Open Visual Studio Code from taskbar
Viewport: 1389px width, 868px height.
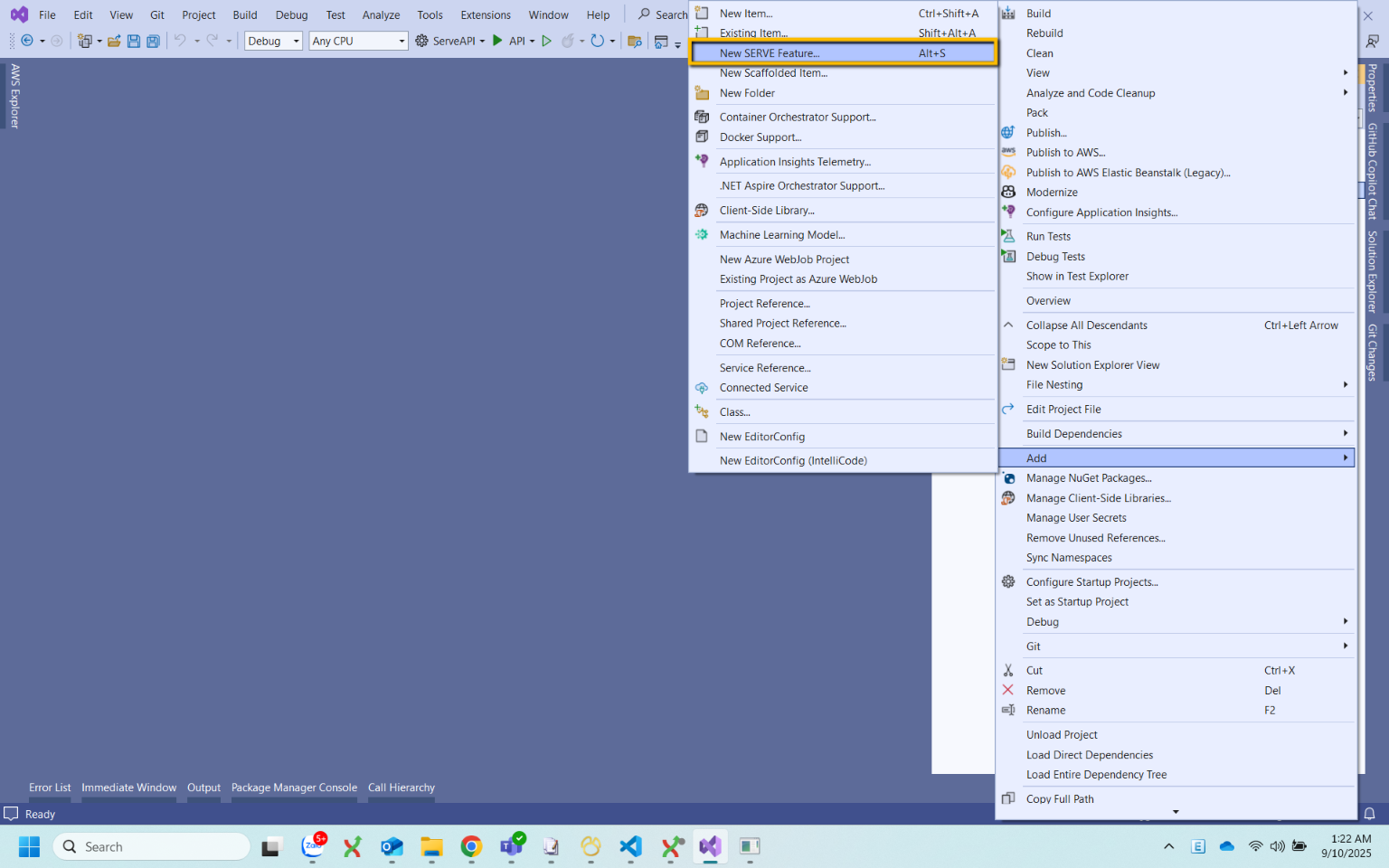tap(630, 846)
